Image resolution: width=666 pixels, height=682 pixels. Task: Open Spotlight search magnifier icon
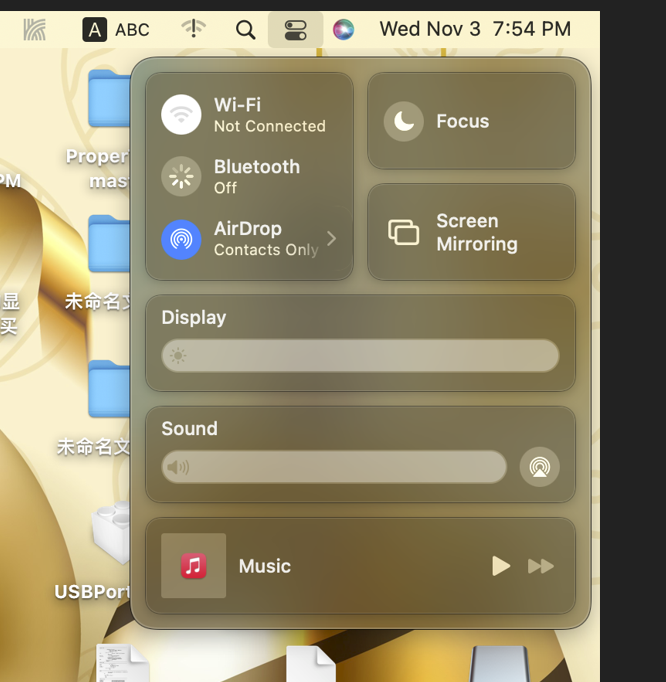click(x=245, y=29)
